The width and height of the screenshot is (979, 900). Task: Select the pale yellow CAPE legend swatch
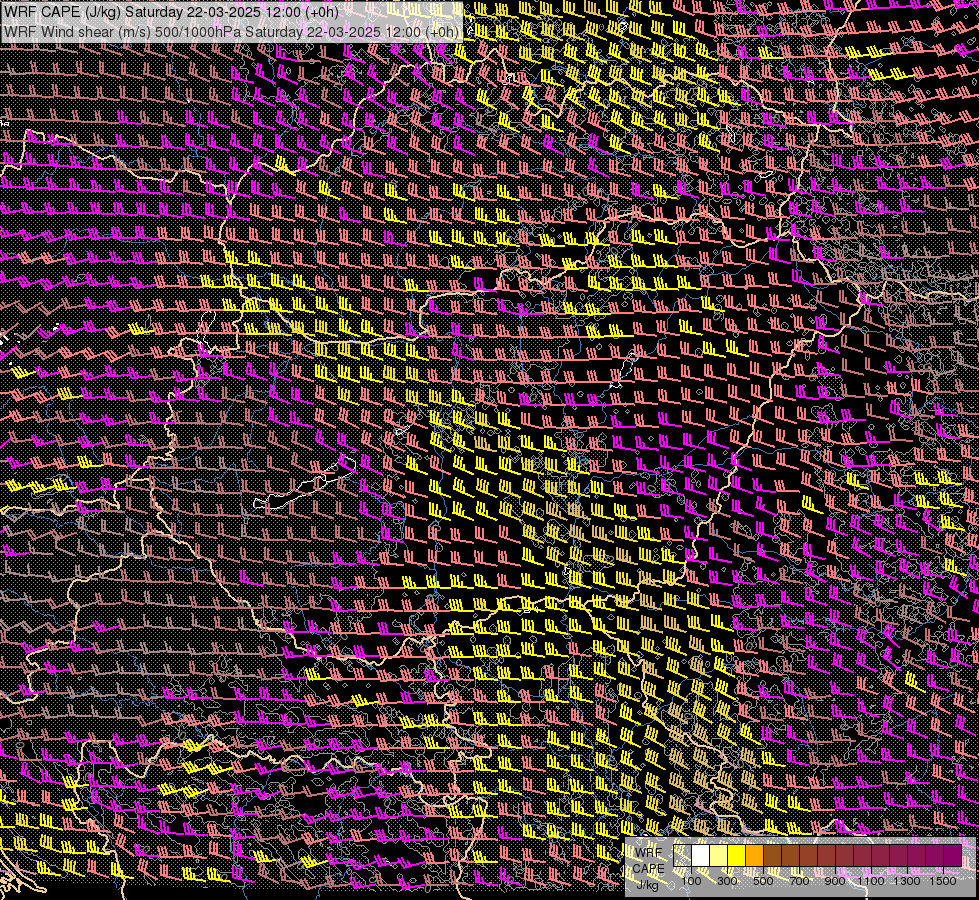point(719,856)
